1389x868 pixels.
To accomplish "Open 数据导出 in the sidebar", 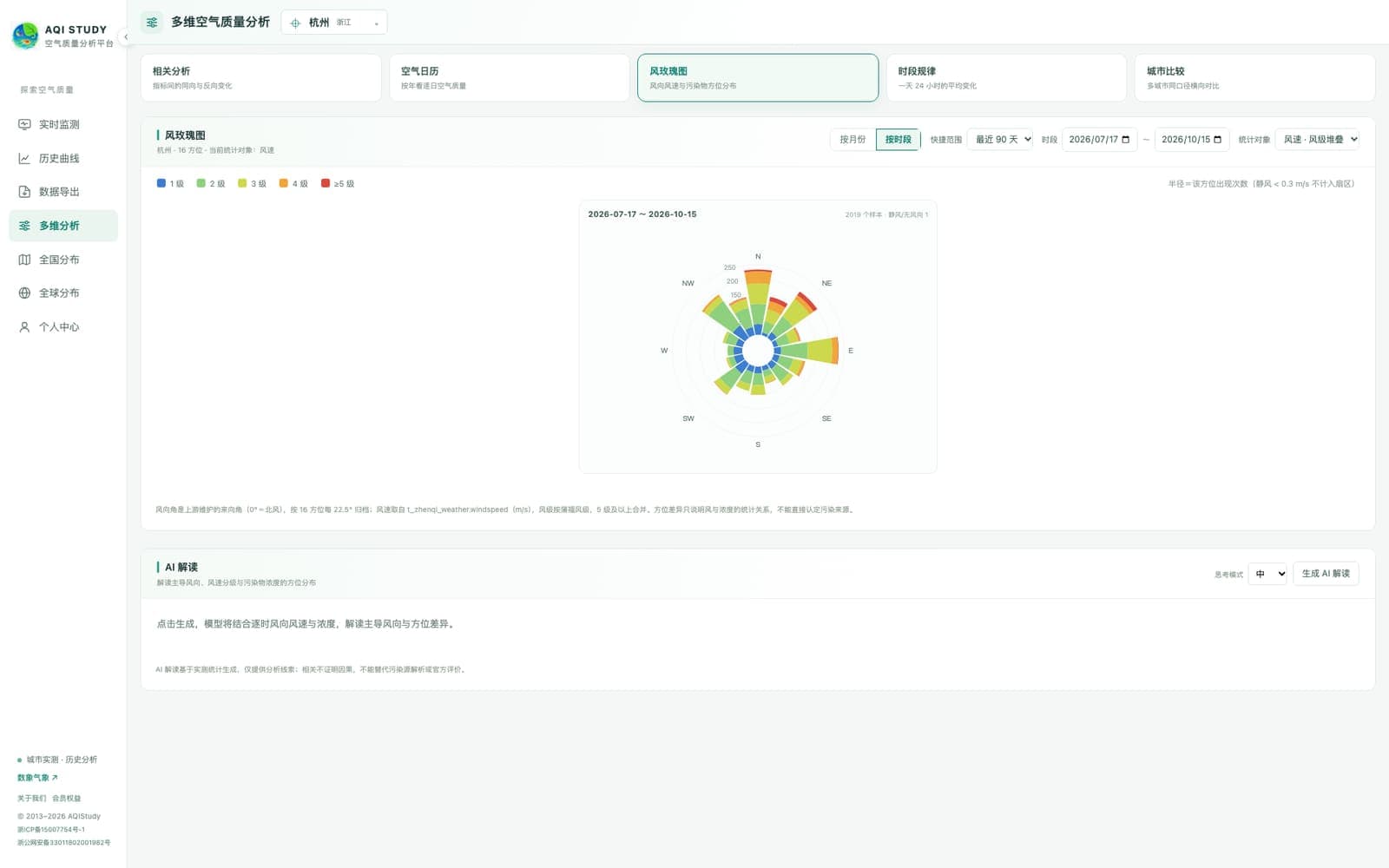I will click(63, 192).
